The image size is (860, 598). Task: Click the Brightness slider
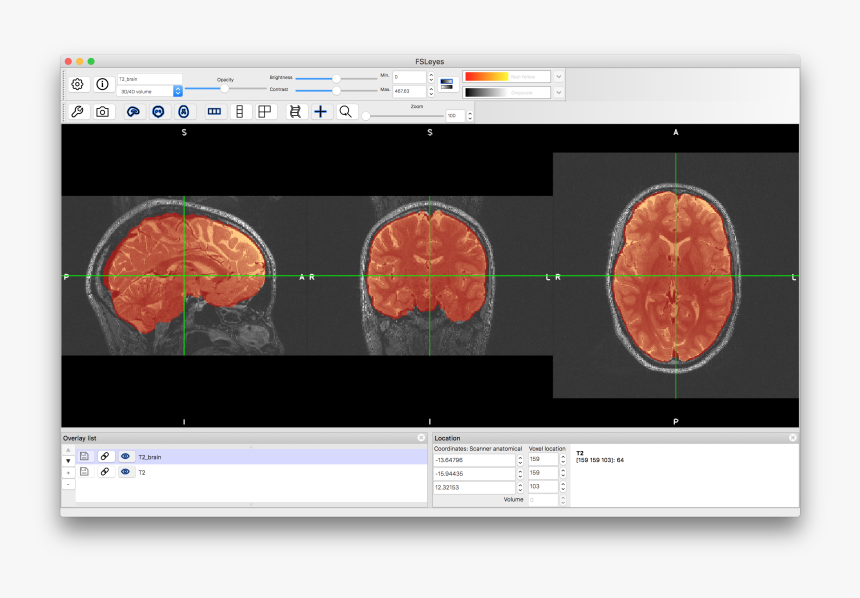pyautogui.click(x=336, y=77)
